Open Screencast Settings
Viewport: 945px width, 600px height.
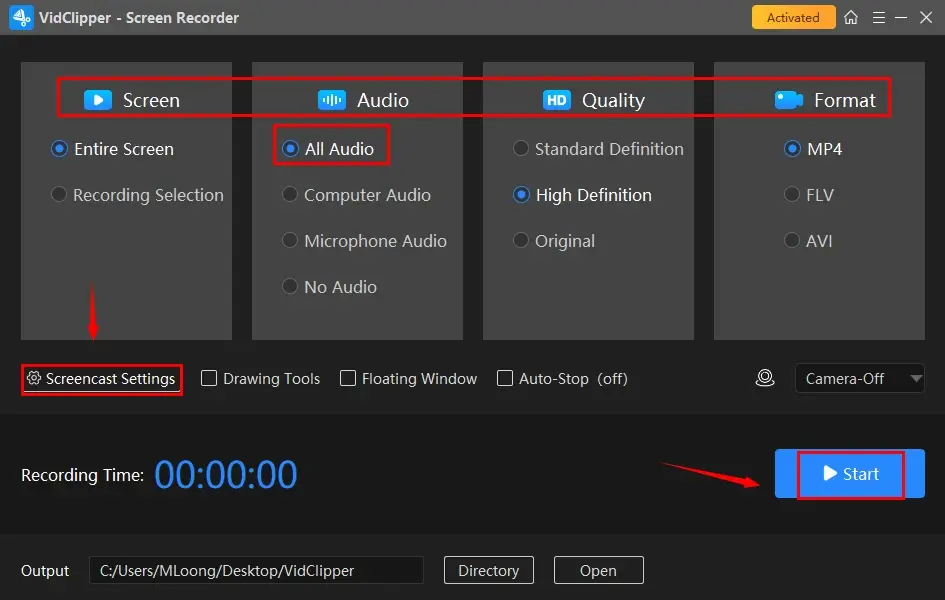tap(102, 379)
